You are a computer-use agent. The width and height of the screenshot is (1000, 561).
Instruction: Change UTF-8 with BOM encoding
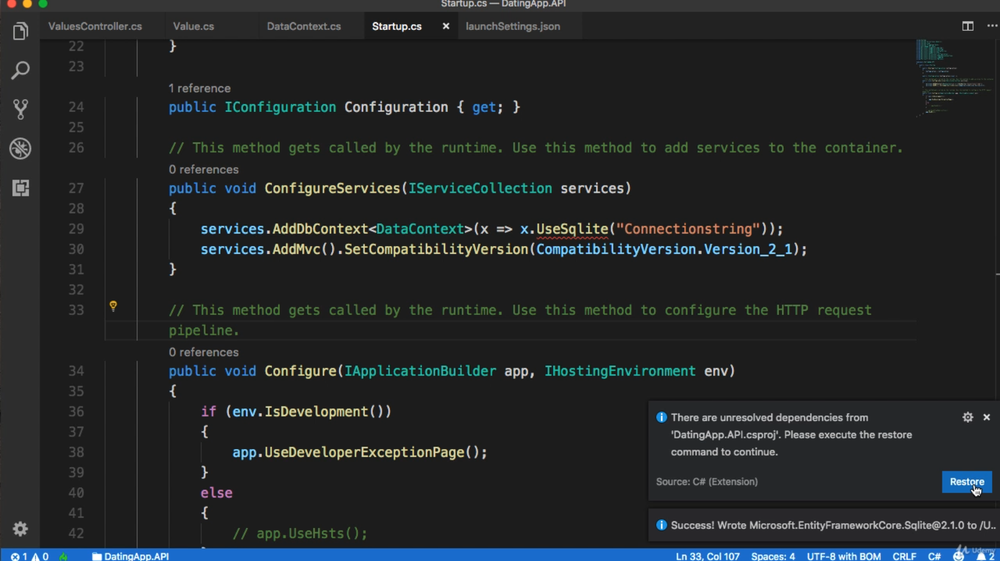[x=842, y=556]
